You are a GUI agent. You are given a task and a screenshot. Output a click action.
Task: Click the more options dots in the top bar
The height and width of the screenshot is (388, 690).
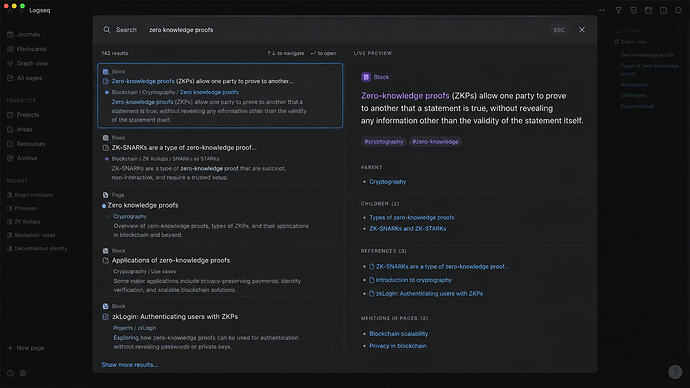tap(602, 10)
